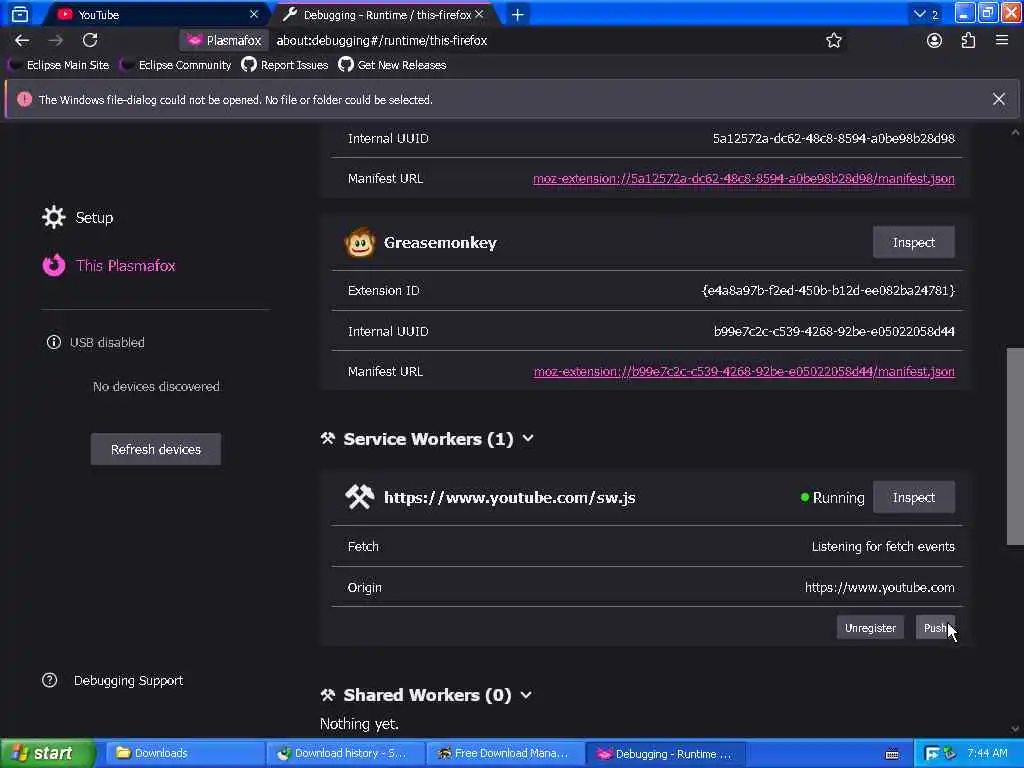The height and width of the screenshot is (768, 1024).
Task: Open Eclipse Community bookmark
Action: tap(176, 65)
